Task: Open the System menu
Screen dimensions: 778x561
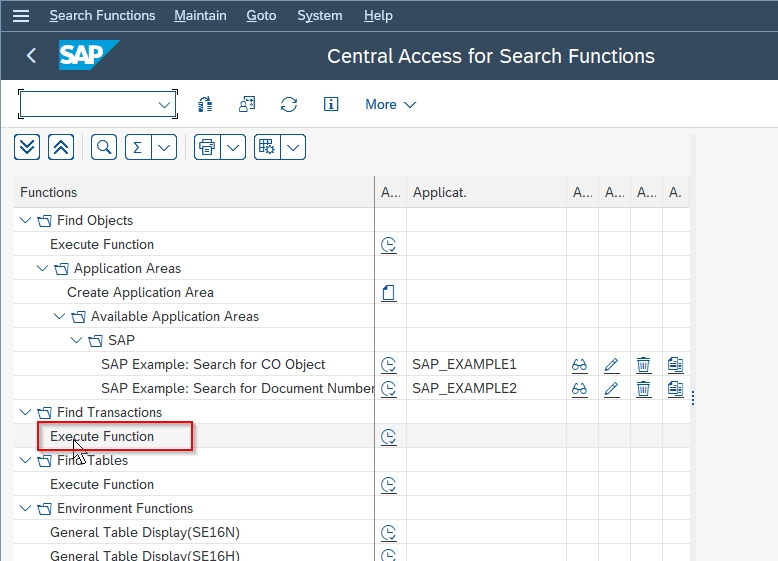Action: click(x=319, y=15)
